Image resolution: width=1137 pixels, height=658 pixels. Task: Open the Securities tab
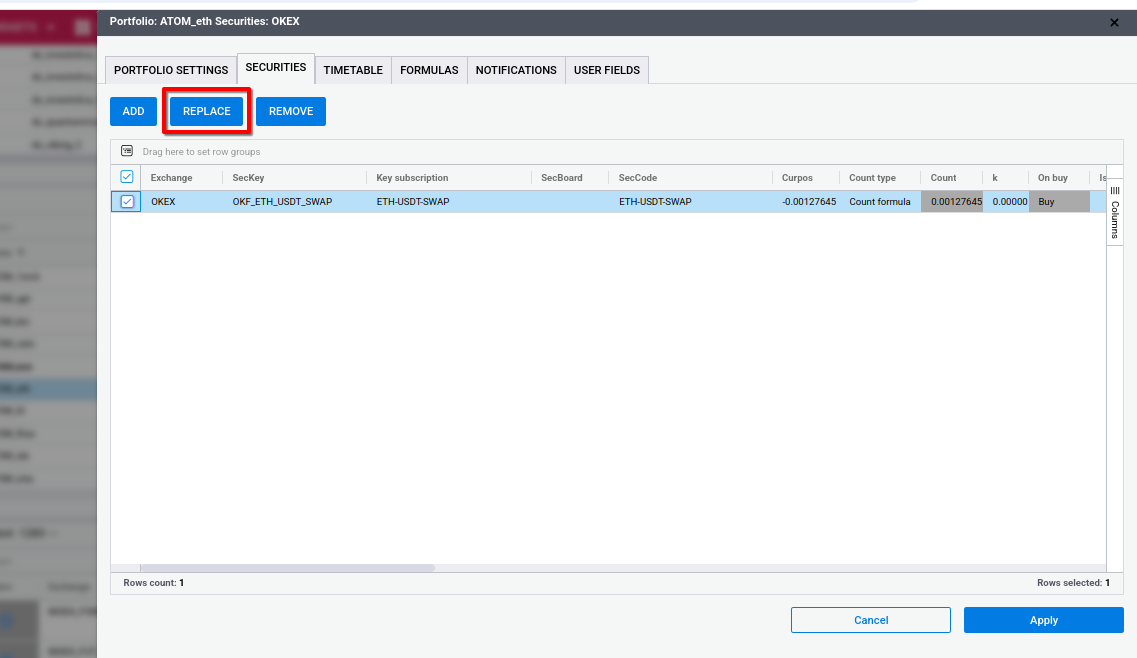click(x=276, y=67)
